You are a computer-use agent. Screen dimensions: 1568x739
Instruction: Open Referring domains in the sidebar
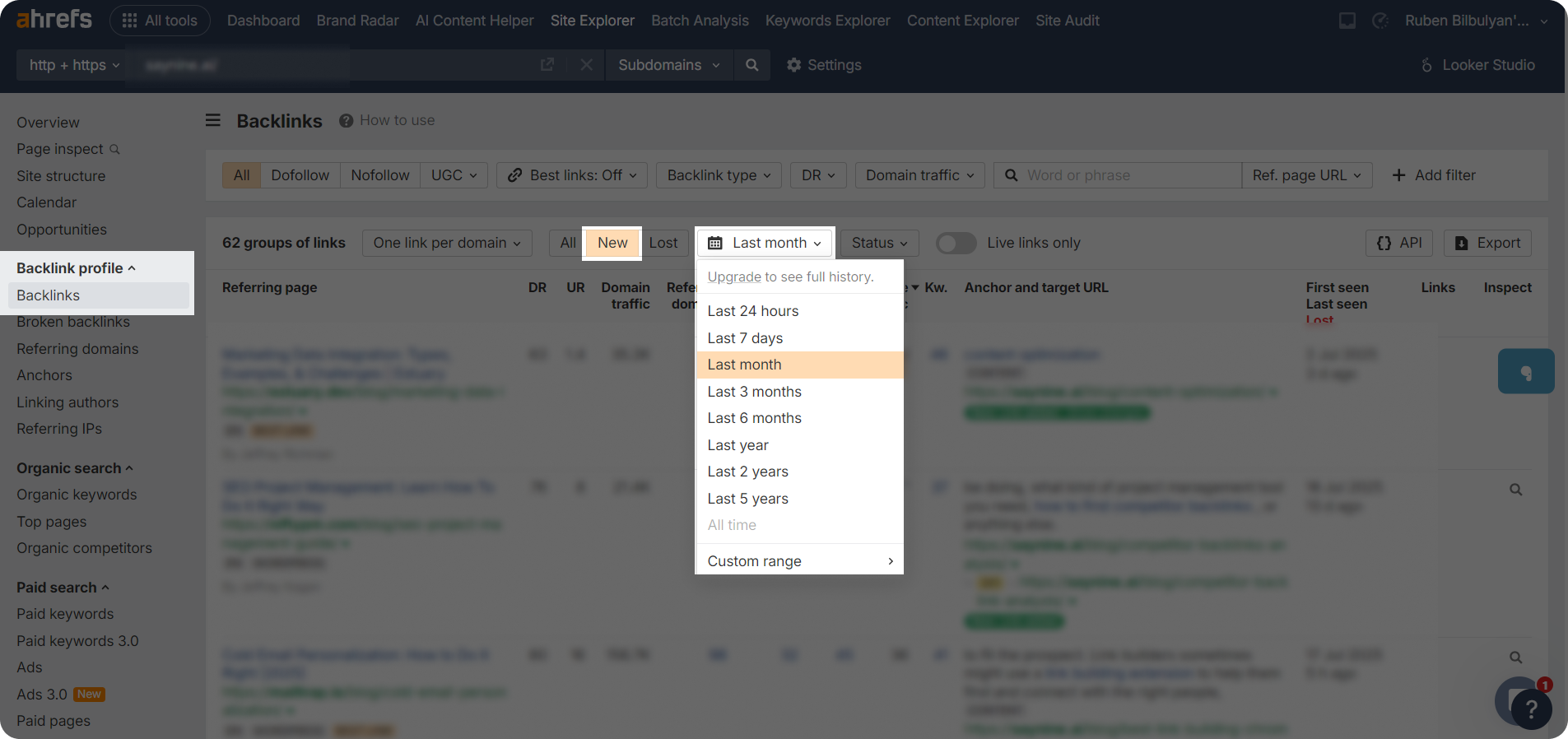[77, 349]
